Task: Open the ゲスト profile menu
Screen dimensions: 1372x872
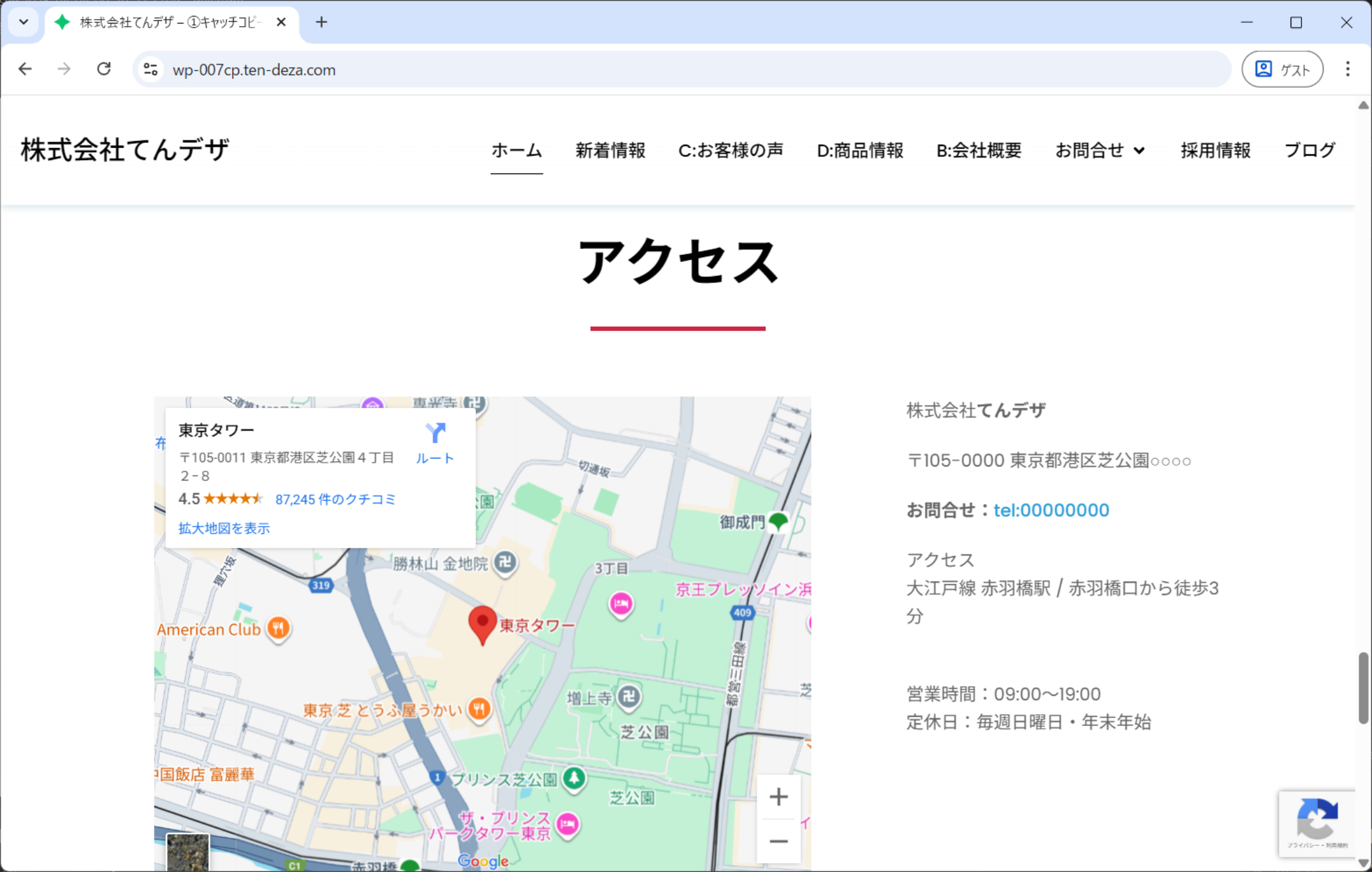Action: point(1282,69)
